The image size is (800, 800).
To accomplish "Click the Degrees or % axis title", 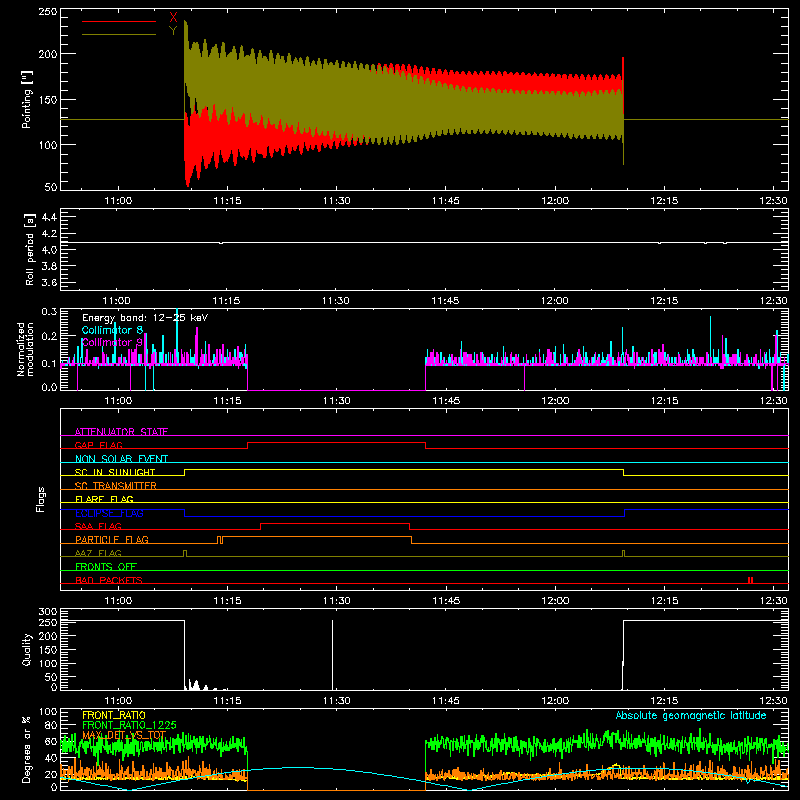I will point(26,749).
